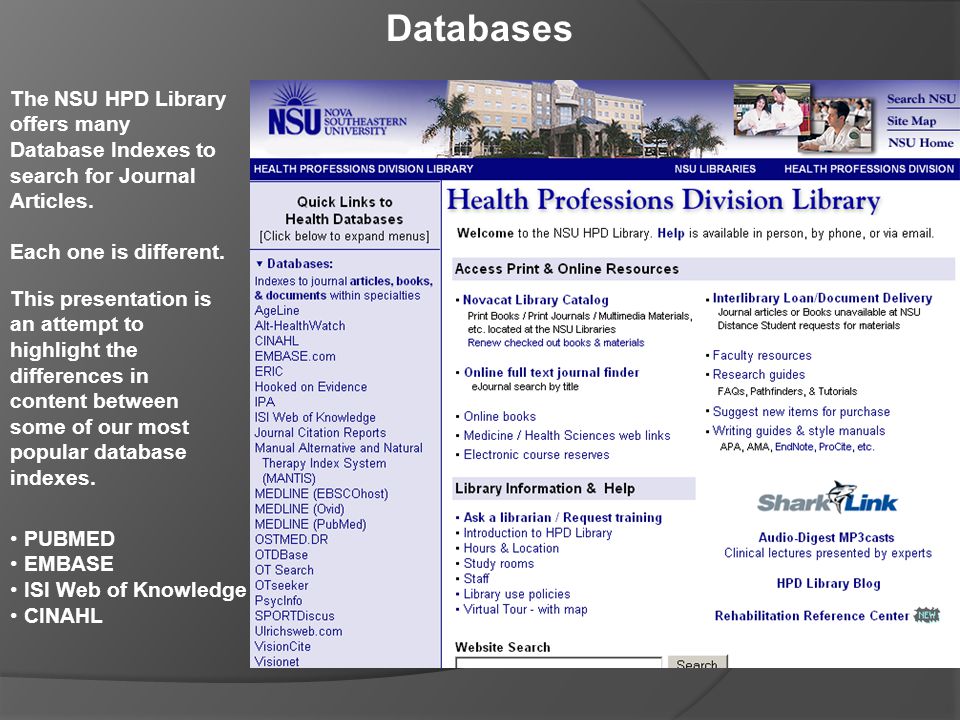Image resolution: width=960 pixels, height=720 pixels.
Task: Open Online full text journal finder
Action: (x=551, y=372)
